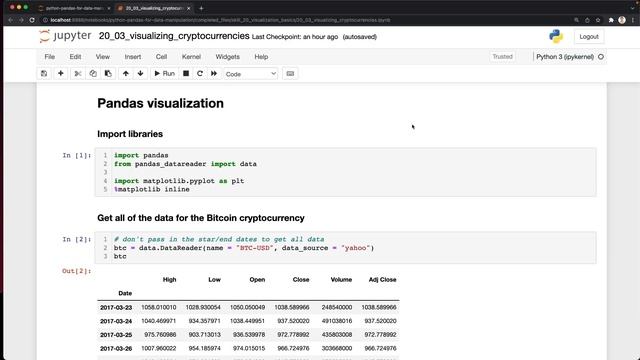Click the Low column header
Image resolution: width=640 pixels, height=360 pixels.
214,280
